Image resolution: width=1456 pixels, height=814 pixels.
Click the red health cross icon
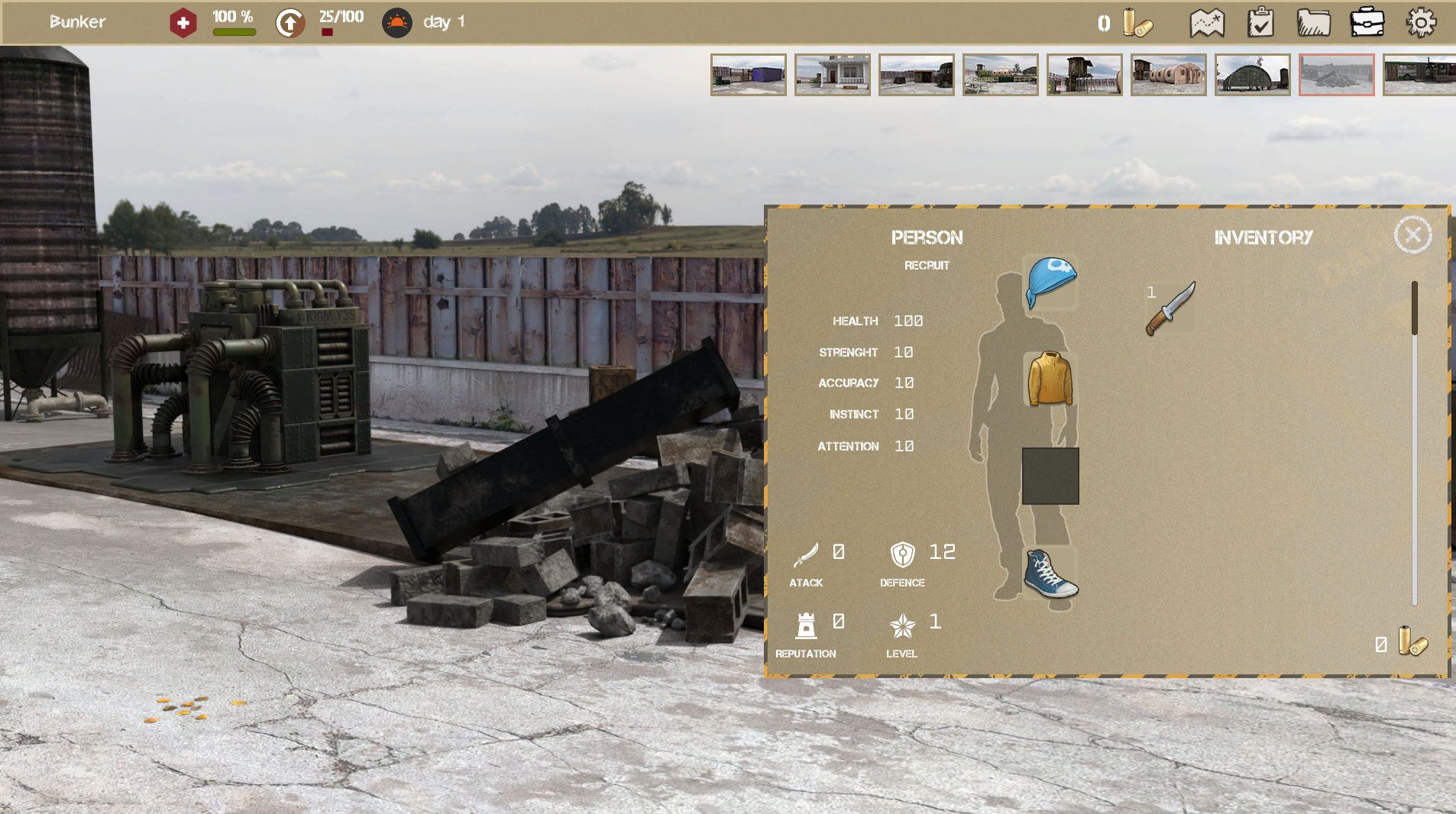pos(183,23)
